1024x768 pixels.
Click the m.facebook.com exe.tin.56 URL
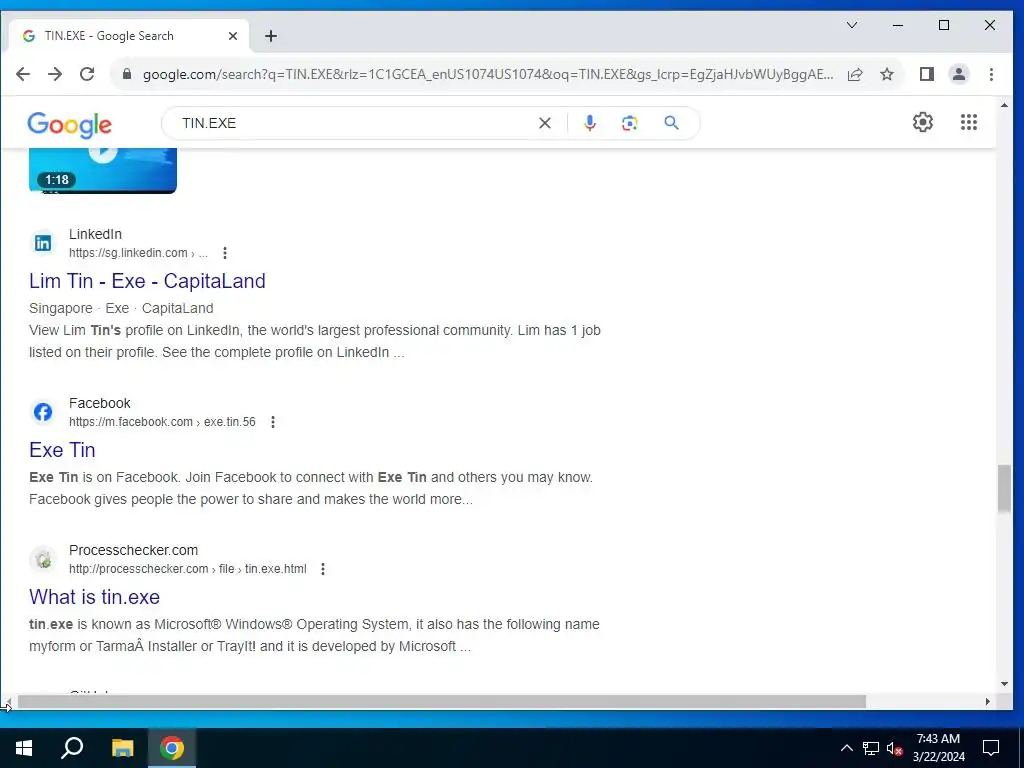[162, 422]
